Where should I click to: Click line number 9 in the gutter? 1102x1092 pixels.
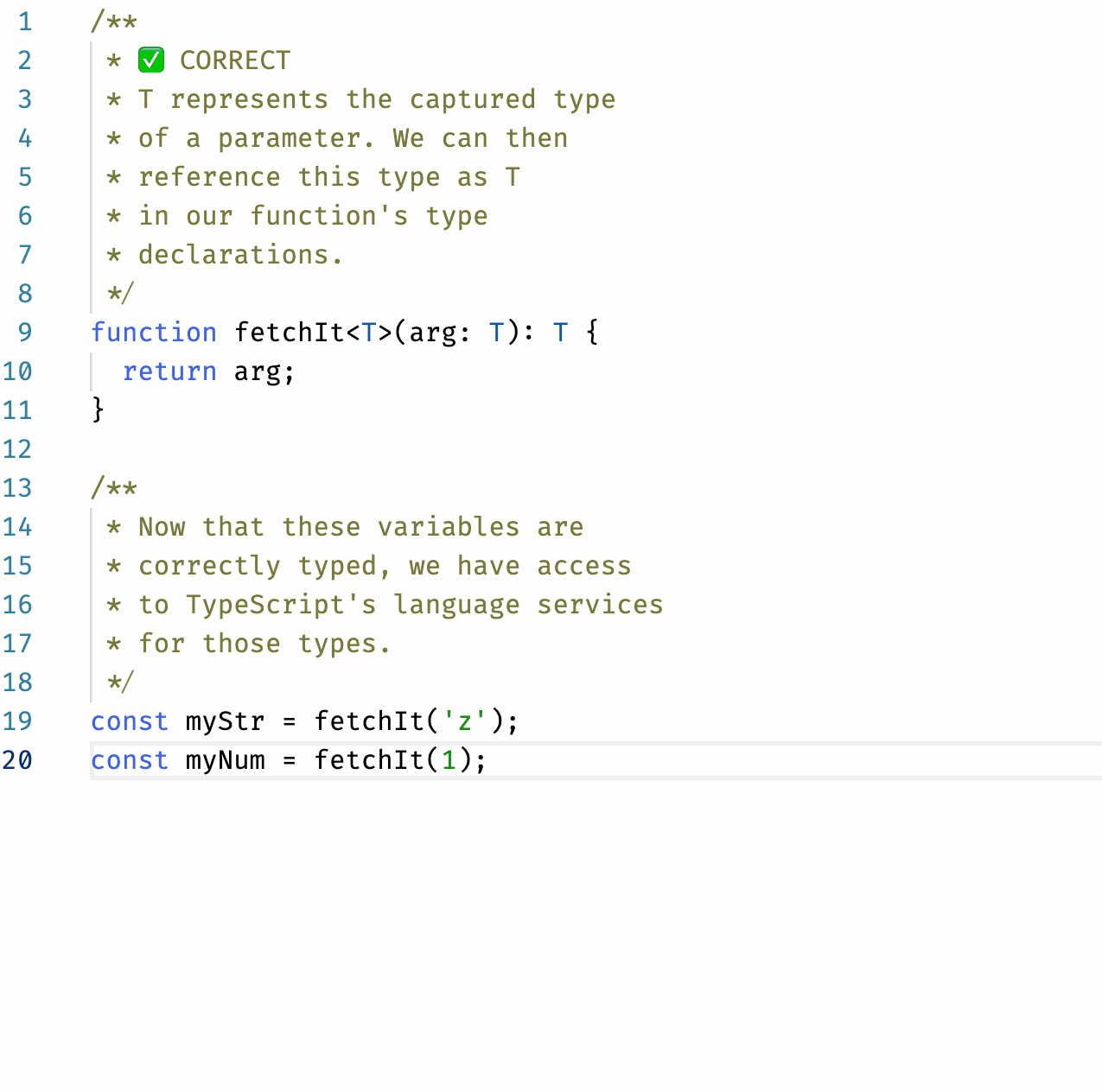coord(25,332)
